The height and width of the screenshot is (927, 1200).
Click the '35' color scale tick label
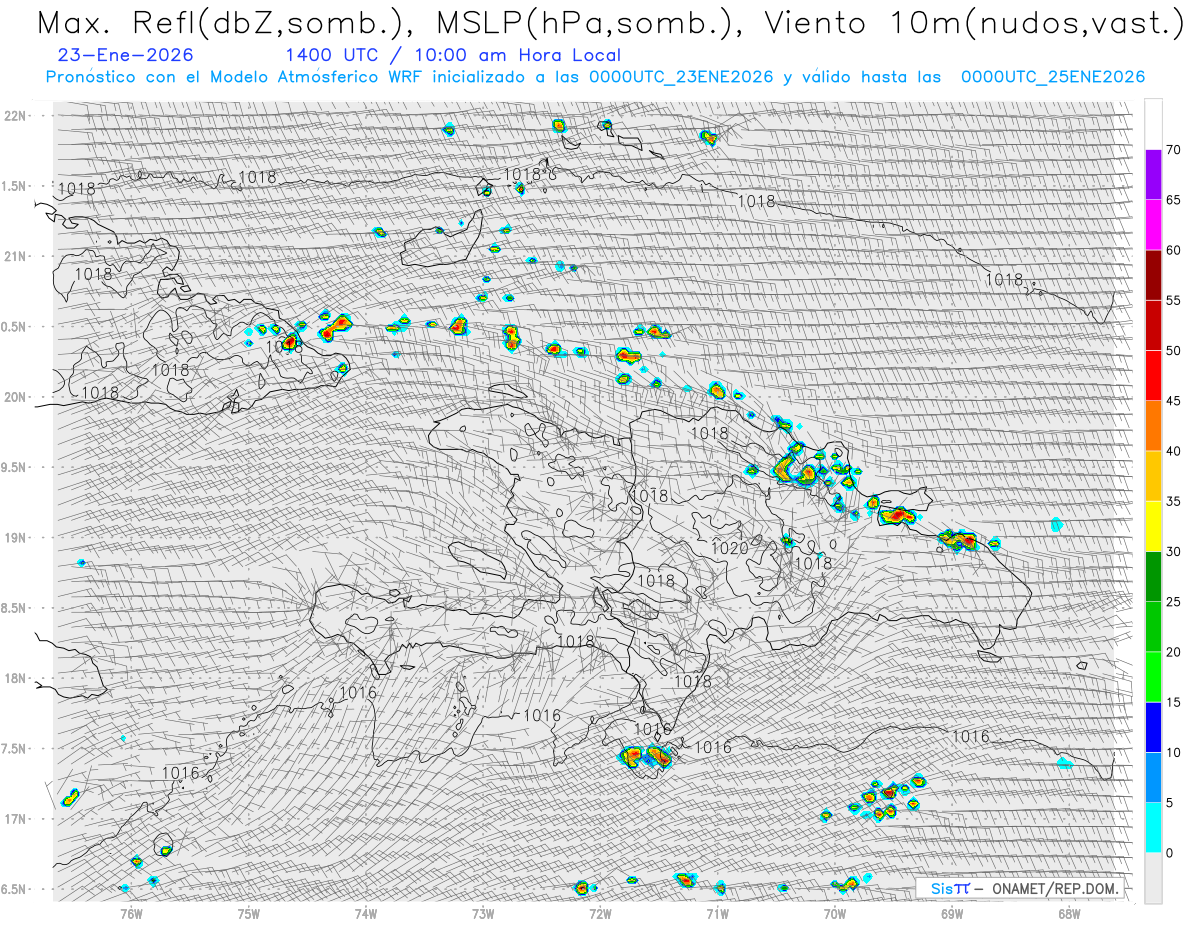click(1174, 501)
